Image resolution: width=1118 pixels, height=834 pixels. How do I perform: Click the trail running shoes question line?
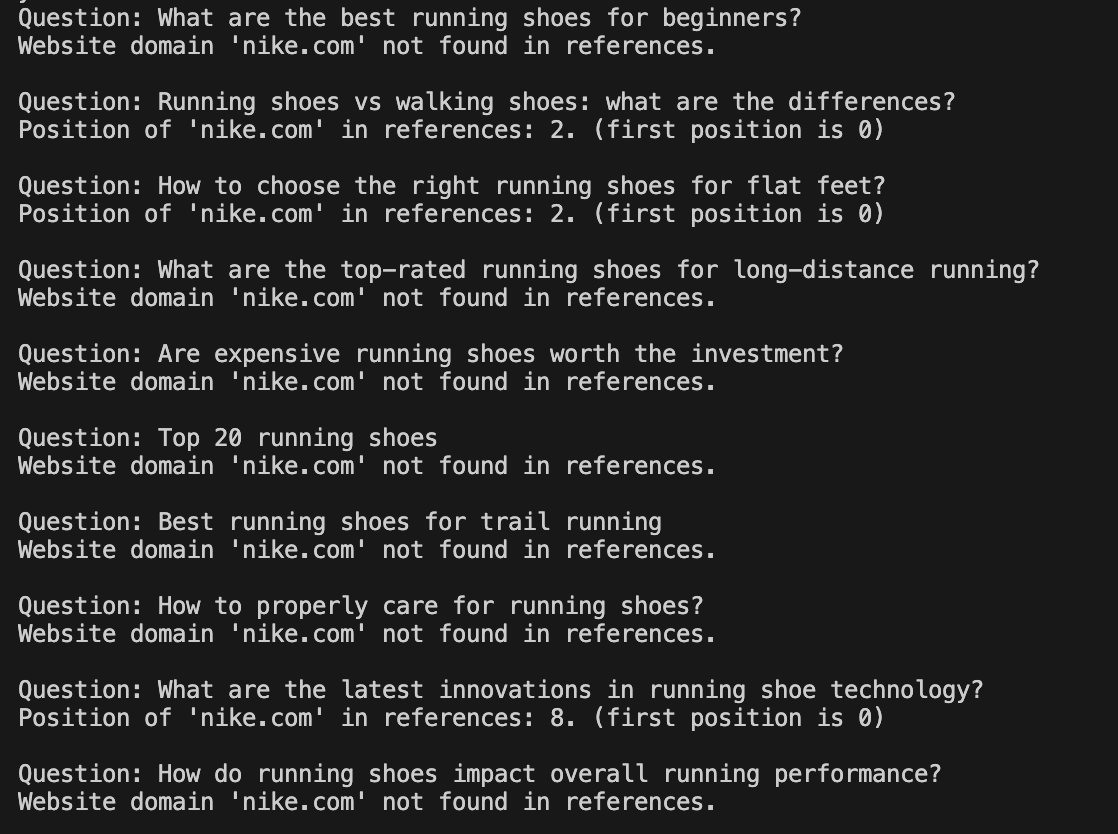click(x=339, y=522)
